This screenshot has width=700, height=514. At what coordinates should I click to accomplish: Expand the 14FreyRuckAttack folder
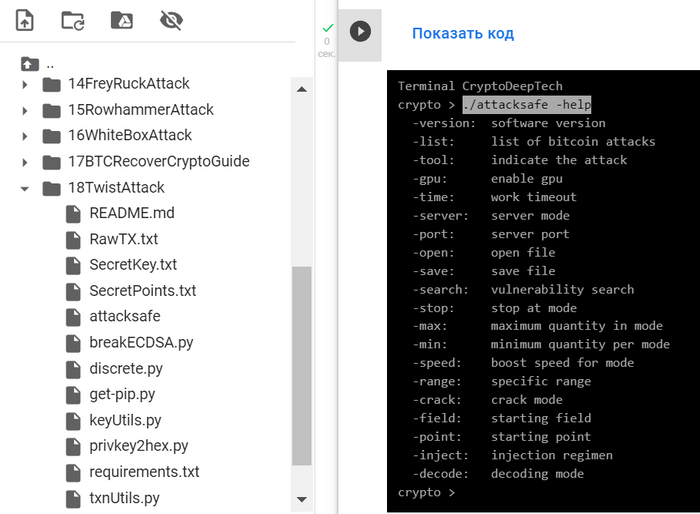[25, 84]
